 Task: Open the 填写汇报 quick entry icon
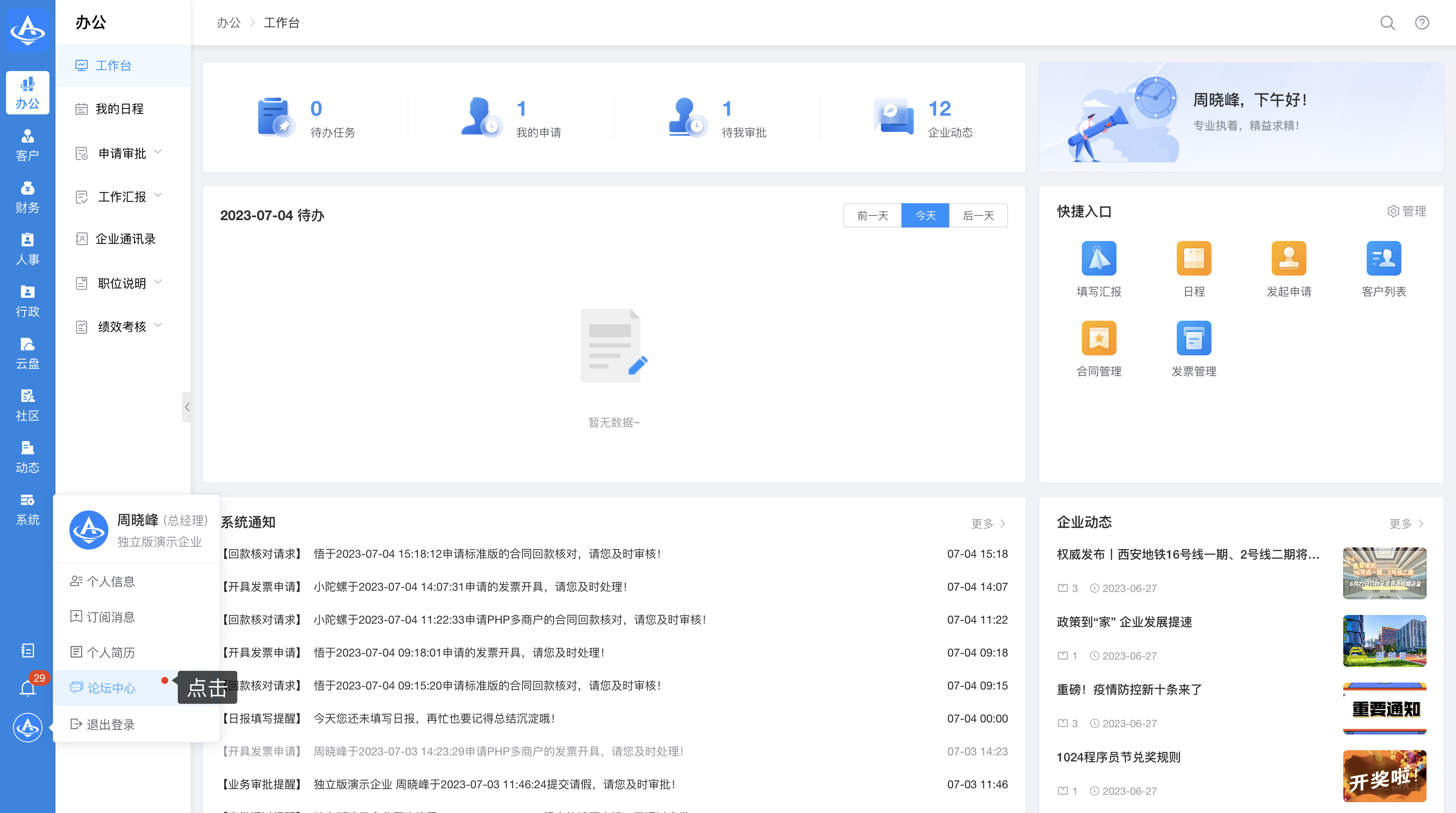[x=1098, y=258]
